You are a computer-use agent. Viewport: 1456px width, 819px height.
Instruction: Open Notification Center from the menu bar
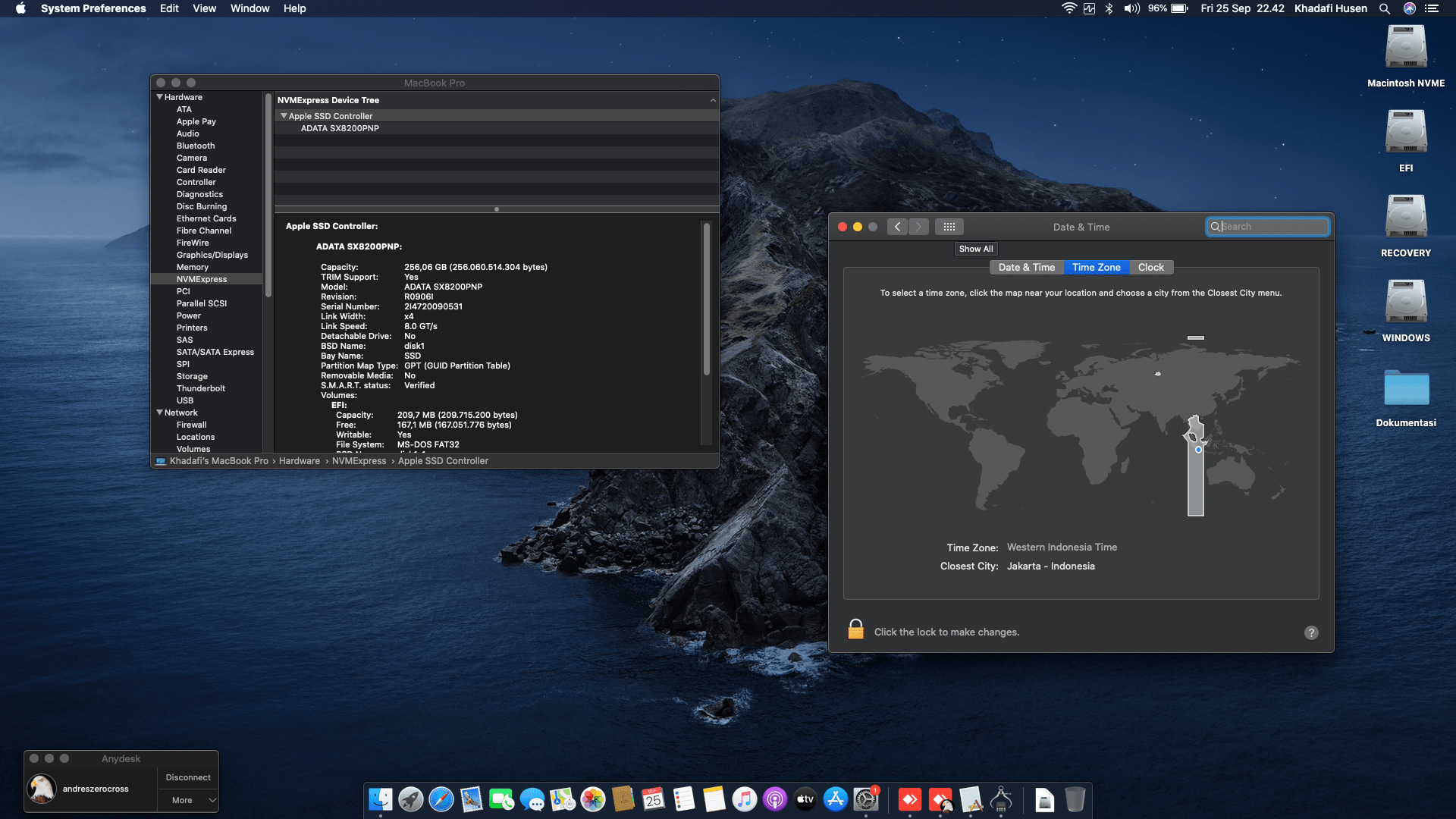[x=1432, y=8]
